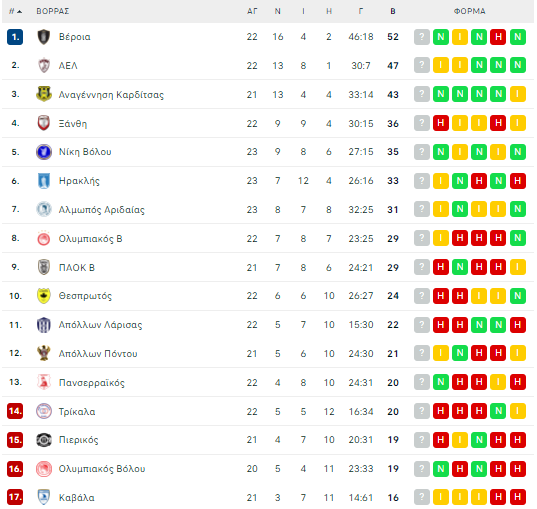This screenshot has height=509, width=537.
Task: Click Τρίκαλα's green N win form badge
Action: click(x=498, y=411)
